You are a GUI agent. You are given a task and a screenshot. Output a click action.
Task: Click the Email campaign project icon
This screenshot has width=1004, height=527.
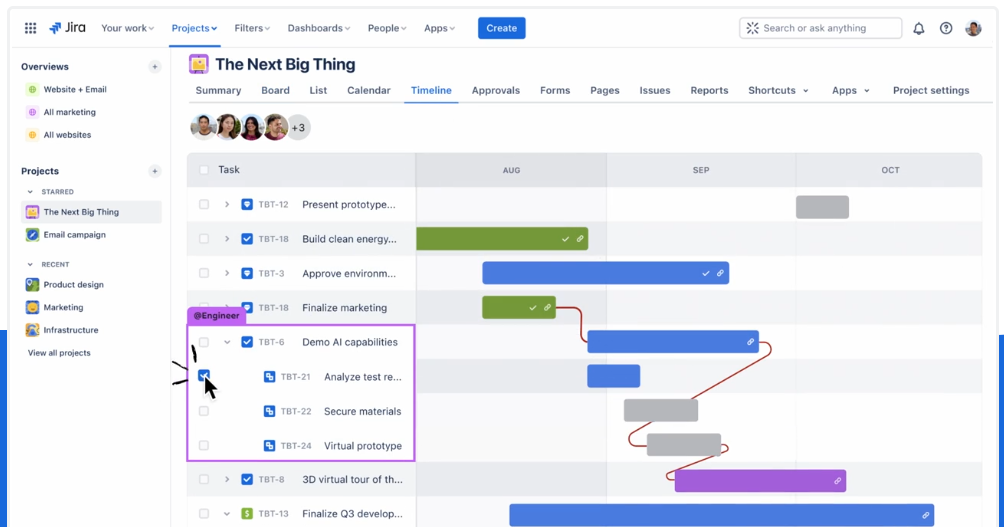(x=32, y=235)
